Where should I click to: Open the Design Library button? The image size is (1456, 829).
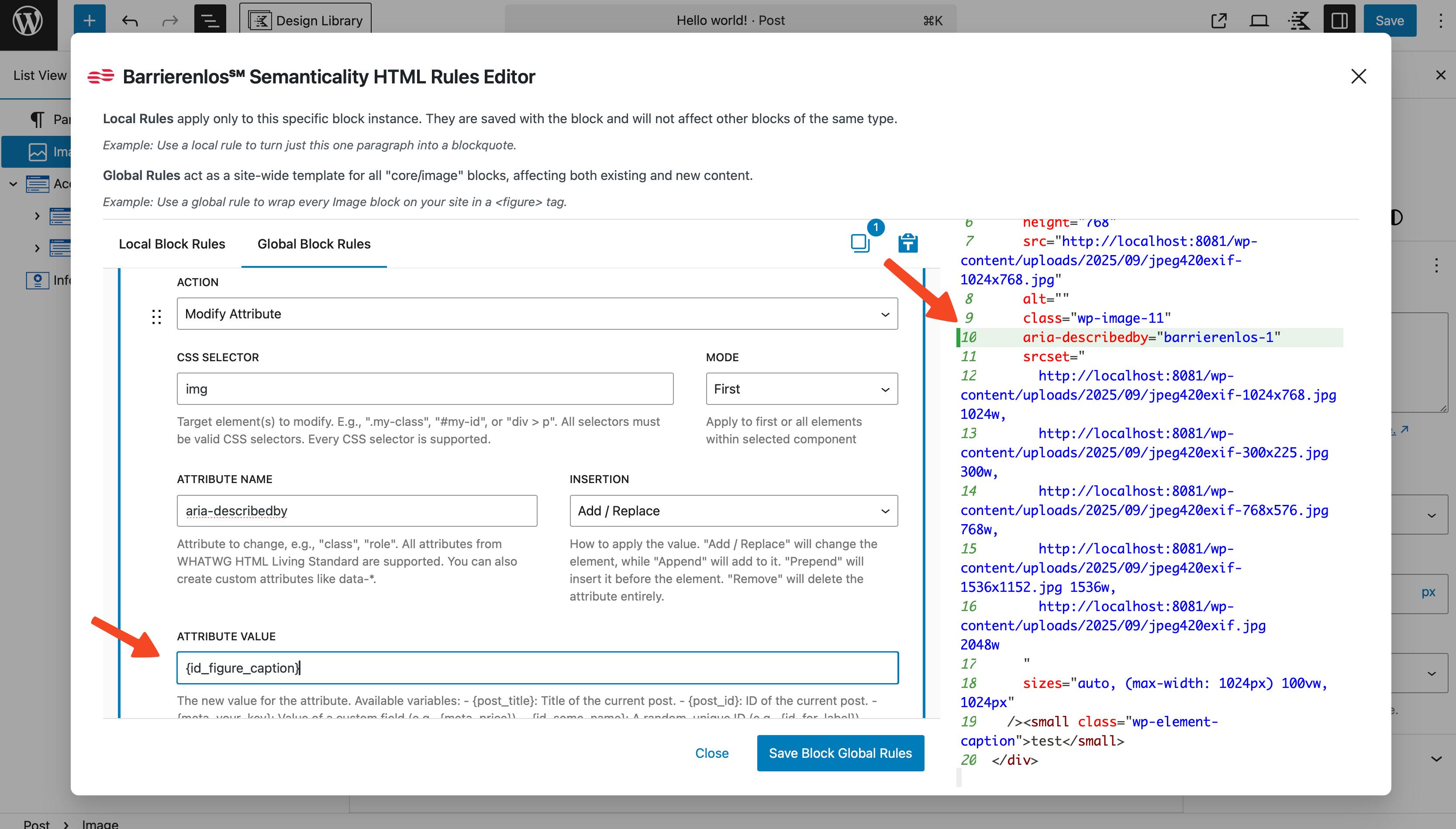click(x=306, y=21)
